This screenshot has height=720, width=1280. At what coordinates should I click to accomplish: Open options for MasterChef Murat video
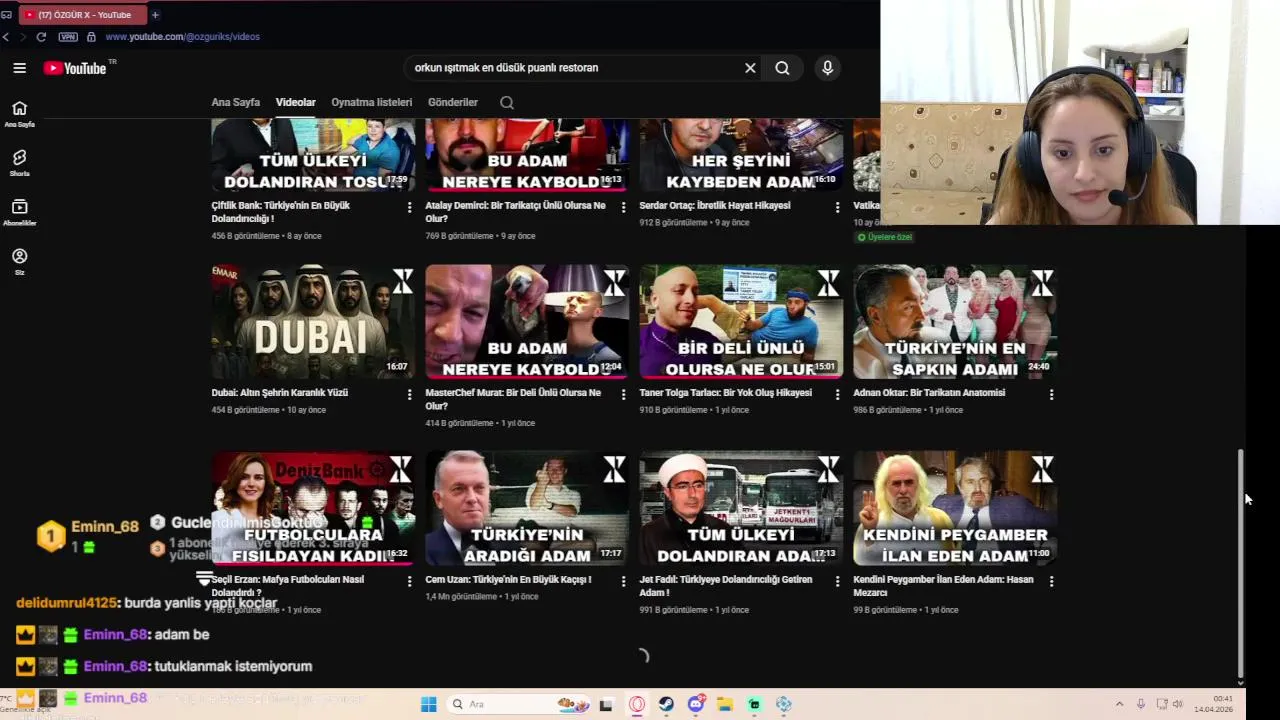pyautogui.click(x=623, y=395)
